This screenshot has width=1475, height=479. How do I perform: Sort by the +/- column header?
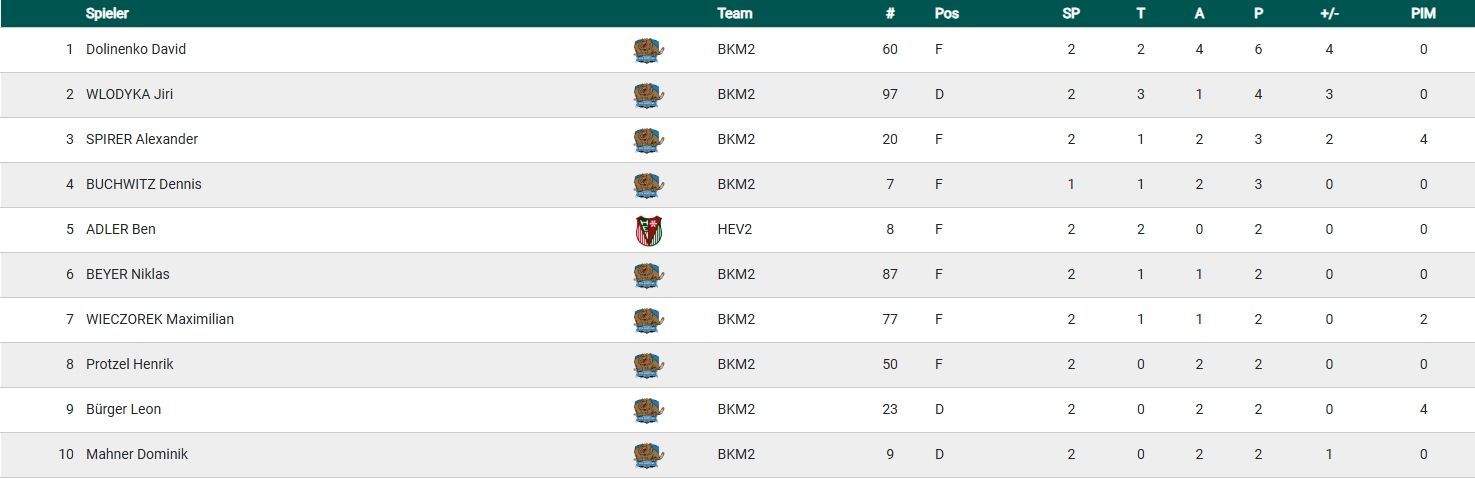[1329, 13]
